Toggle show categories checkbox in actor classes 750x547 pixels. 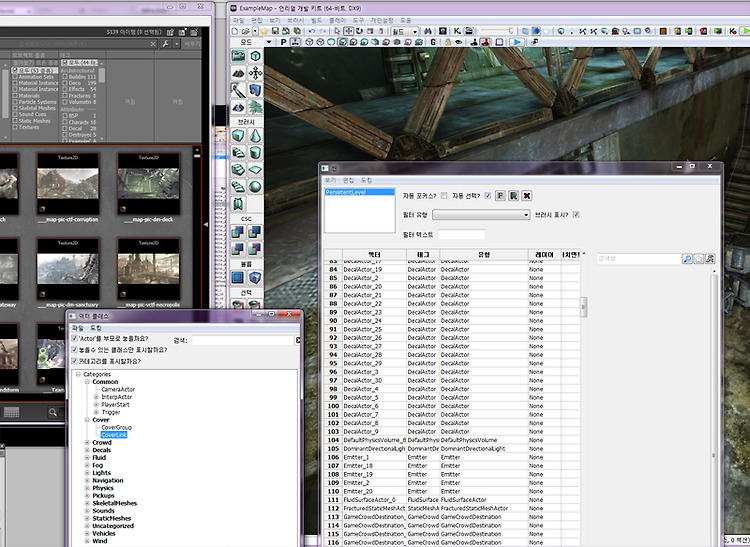[x=74, y=361]
